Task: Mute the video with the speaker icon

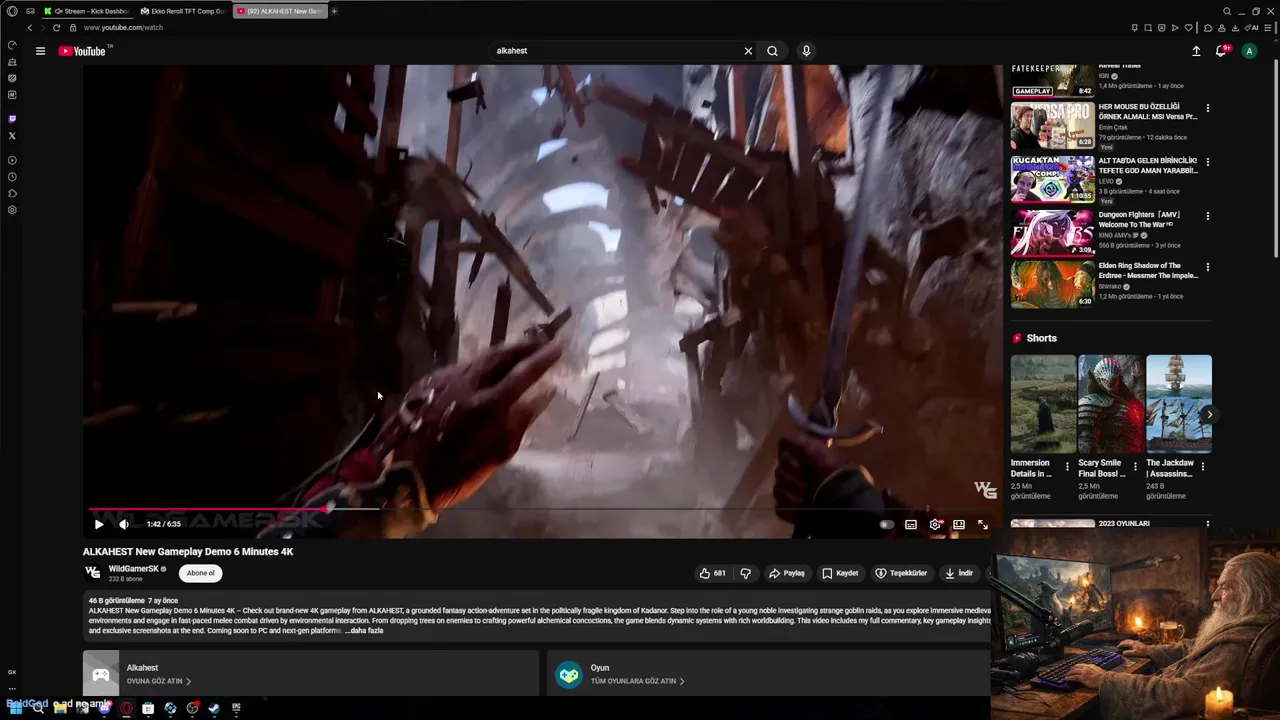Action: pyautogui.click(x=124, y=524)
